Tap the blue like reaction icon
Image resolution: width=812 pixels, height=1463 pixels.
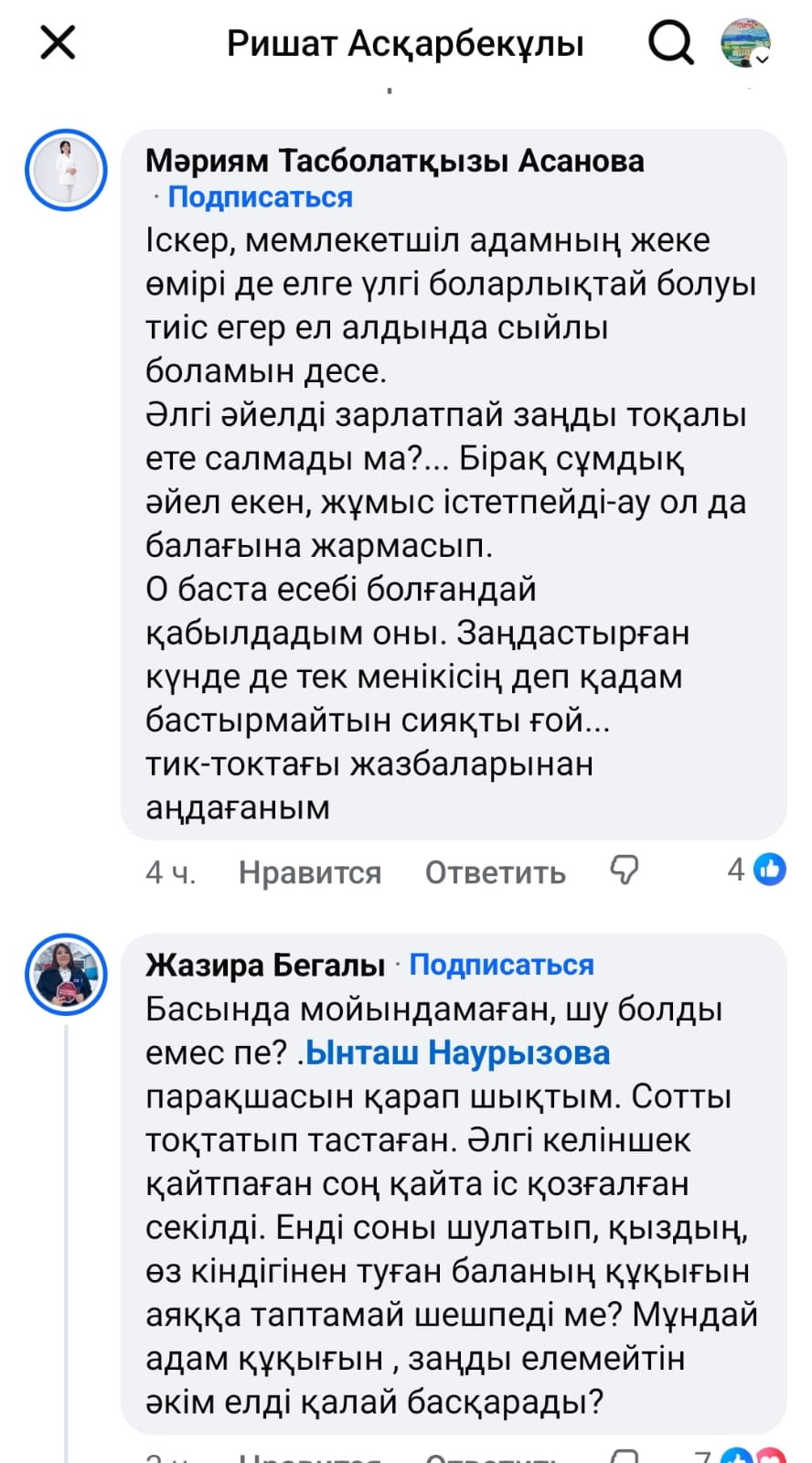(770, 870)
